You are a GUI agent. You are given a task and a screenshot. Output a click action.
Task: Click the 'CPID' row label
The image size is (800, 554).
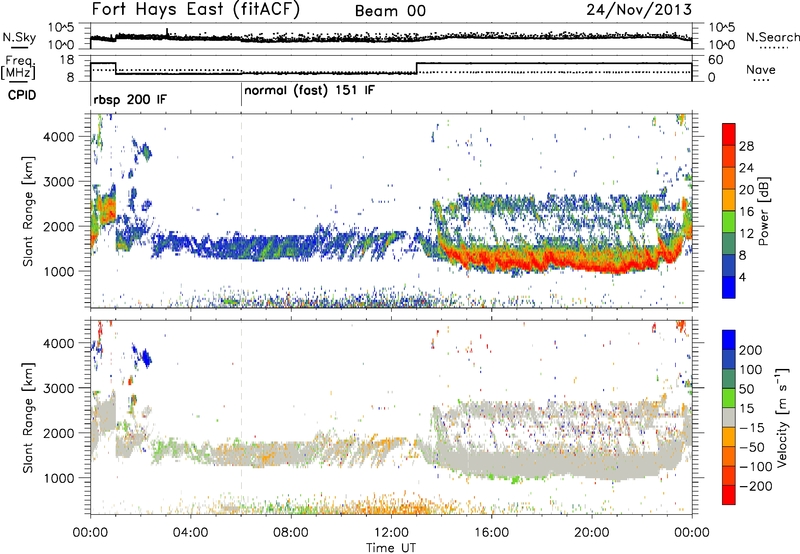point(22,95)
